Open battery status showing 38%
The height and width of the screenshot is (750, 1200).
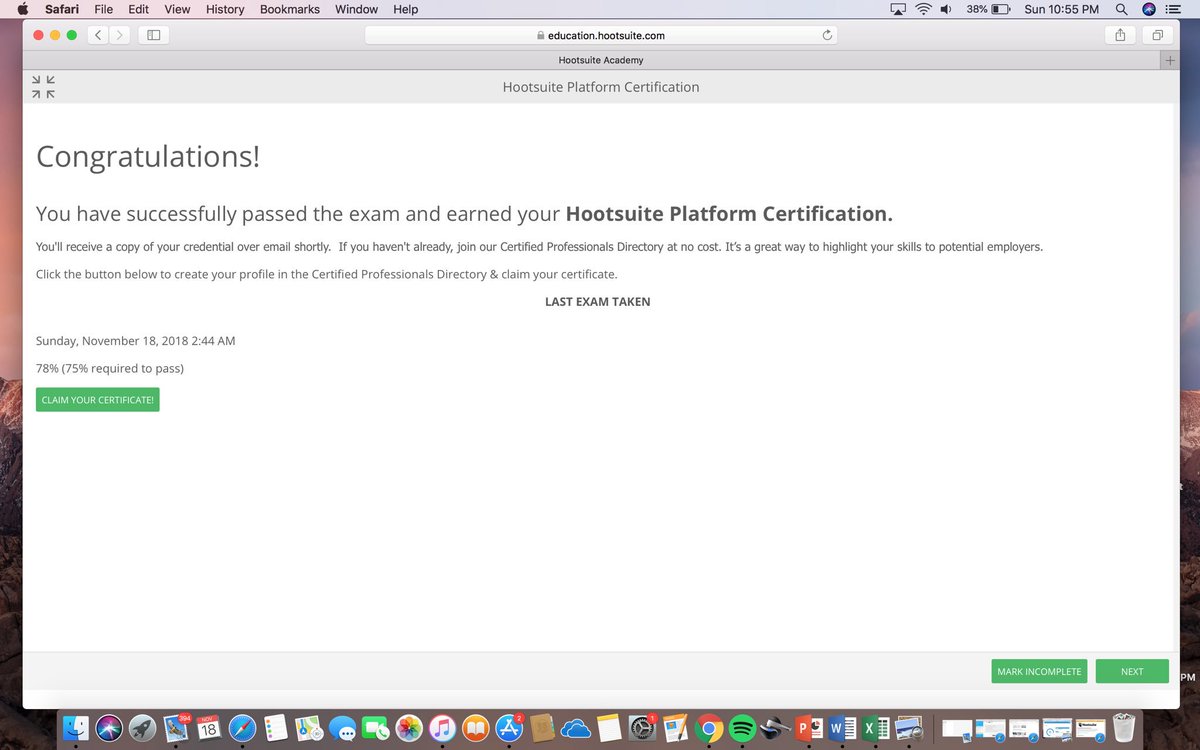pos(988,9)
